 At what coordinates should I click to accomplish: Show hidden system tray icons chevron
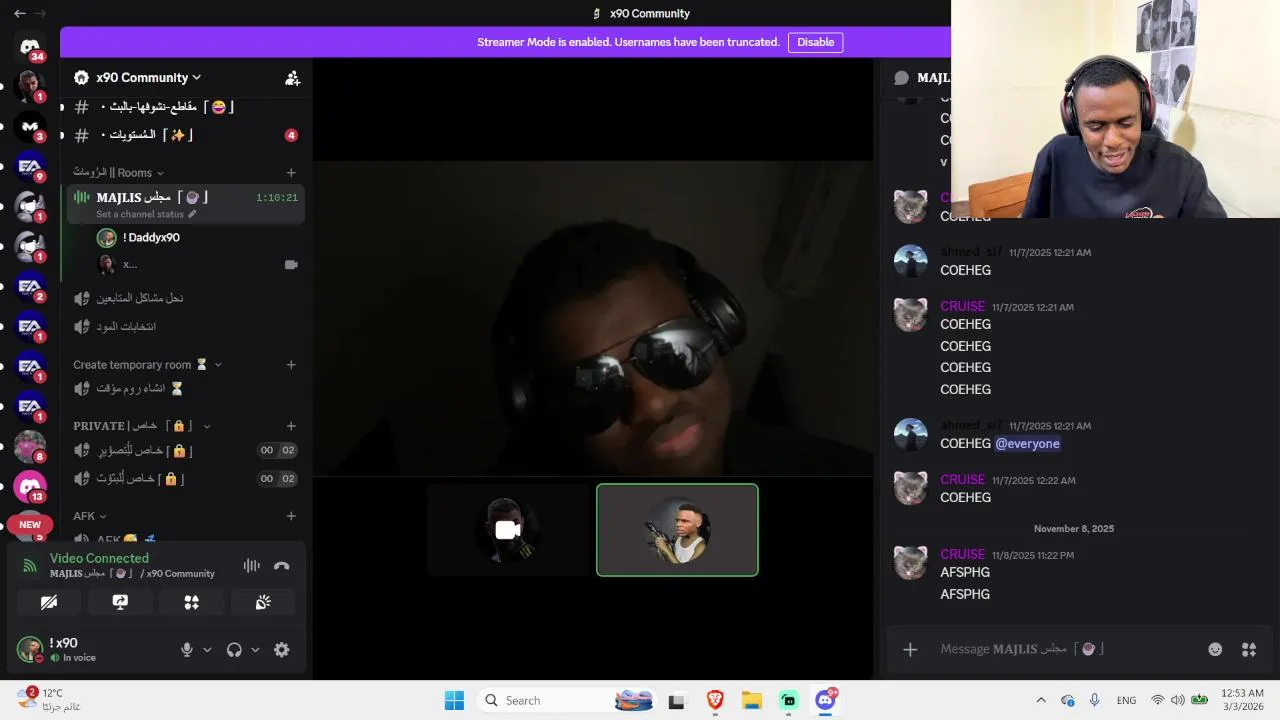tap(1041, 700)
